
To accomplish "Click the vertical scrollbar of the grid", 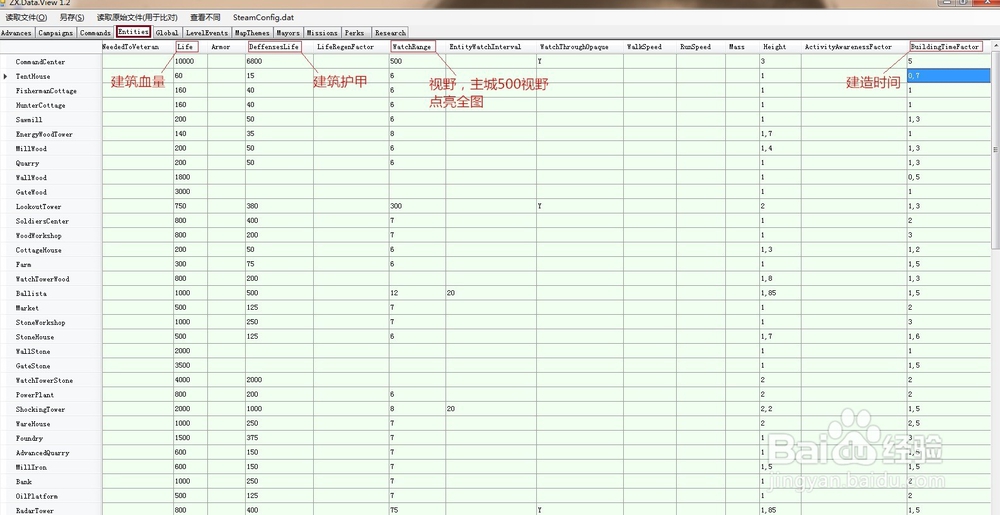I will tap(996, 150).
